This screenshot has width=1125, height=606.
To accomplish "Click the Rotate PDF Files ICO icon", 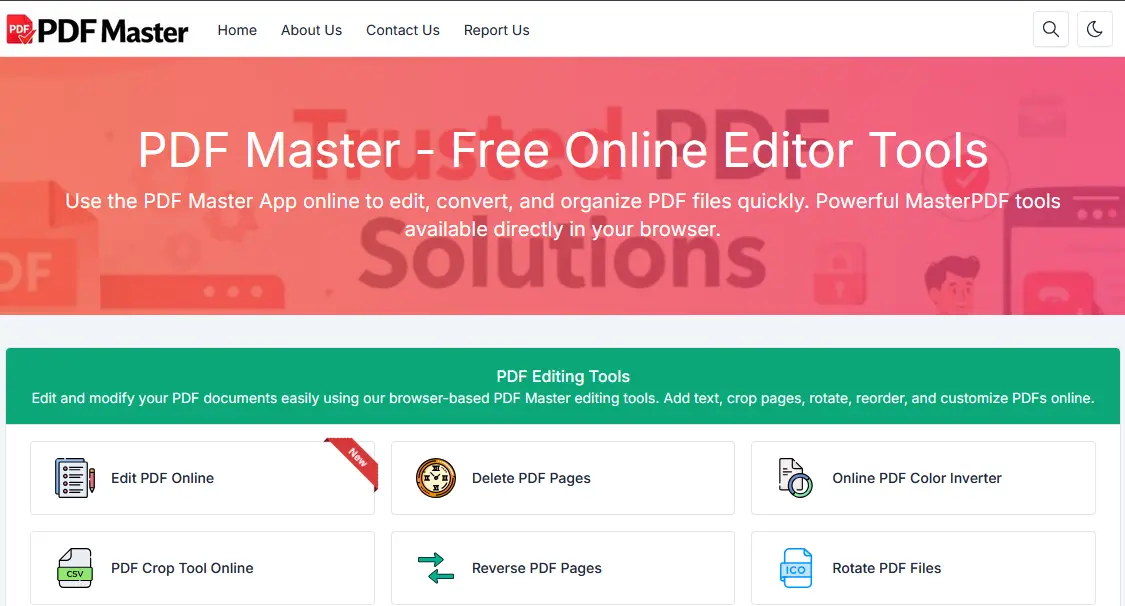I will pyautogui.click(x=796, y=568).
